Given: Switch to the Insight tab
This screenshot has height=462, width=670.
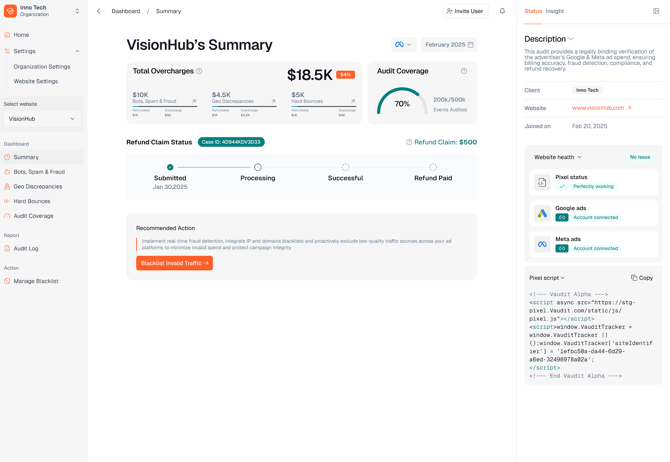Looking at the screenshot, I should tap(555, 11).
